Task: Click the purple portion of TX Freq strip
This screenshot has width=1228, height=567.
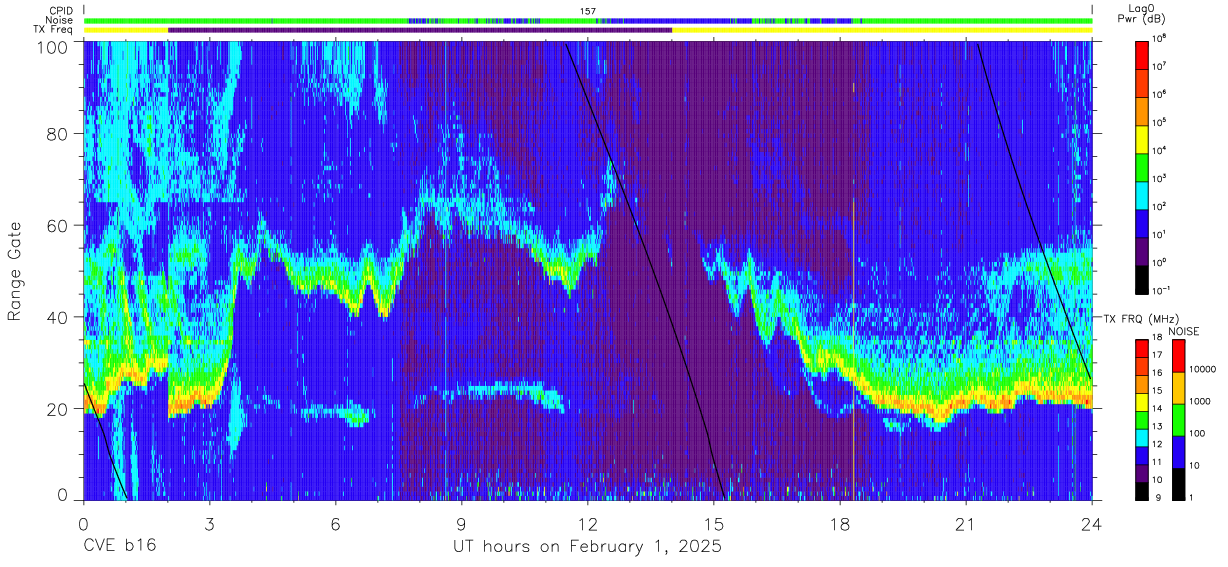Action: pyautogui.click(x=420, y=30)
